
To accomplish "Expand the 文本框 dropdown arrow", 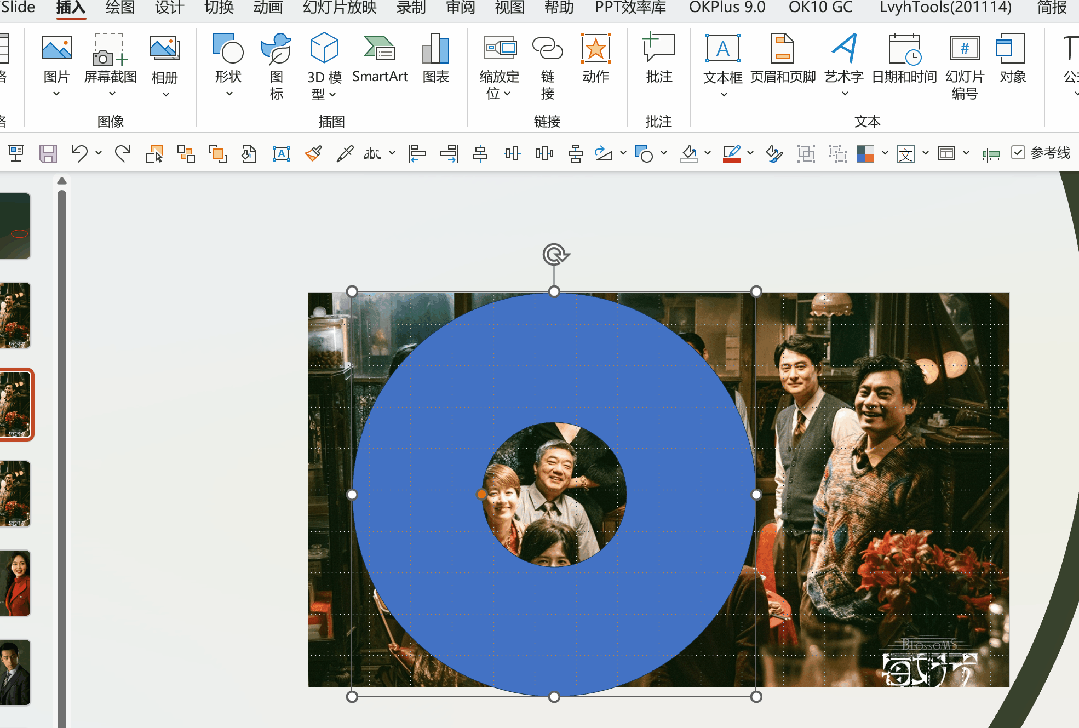I will click(723, 94).
